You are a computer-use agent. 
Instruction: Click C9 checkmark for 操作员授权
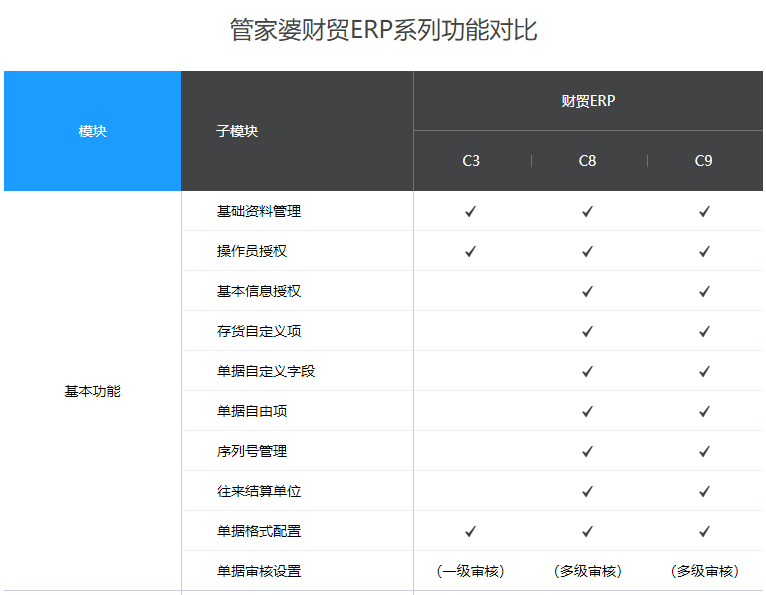(704, 251)
